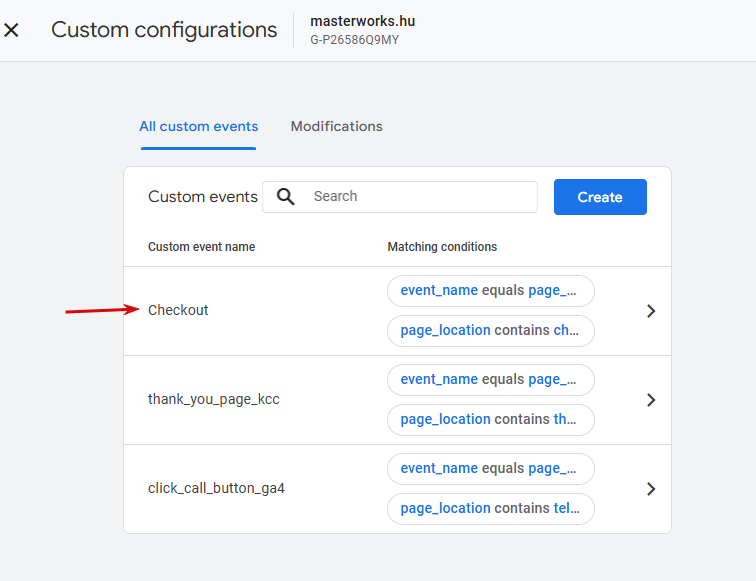Click Checkout's event_name equals page_ chip

(x=490, y=291)
